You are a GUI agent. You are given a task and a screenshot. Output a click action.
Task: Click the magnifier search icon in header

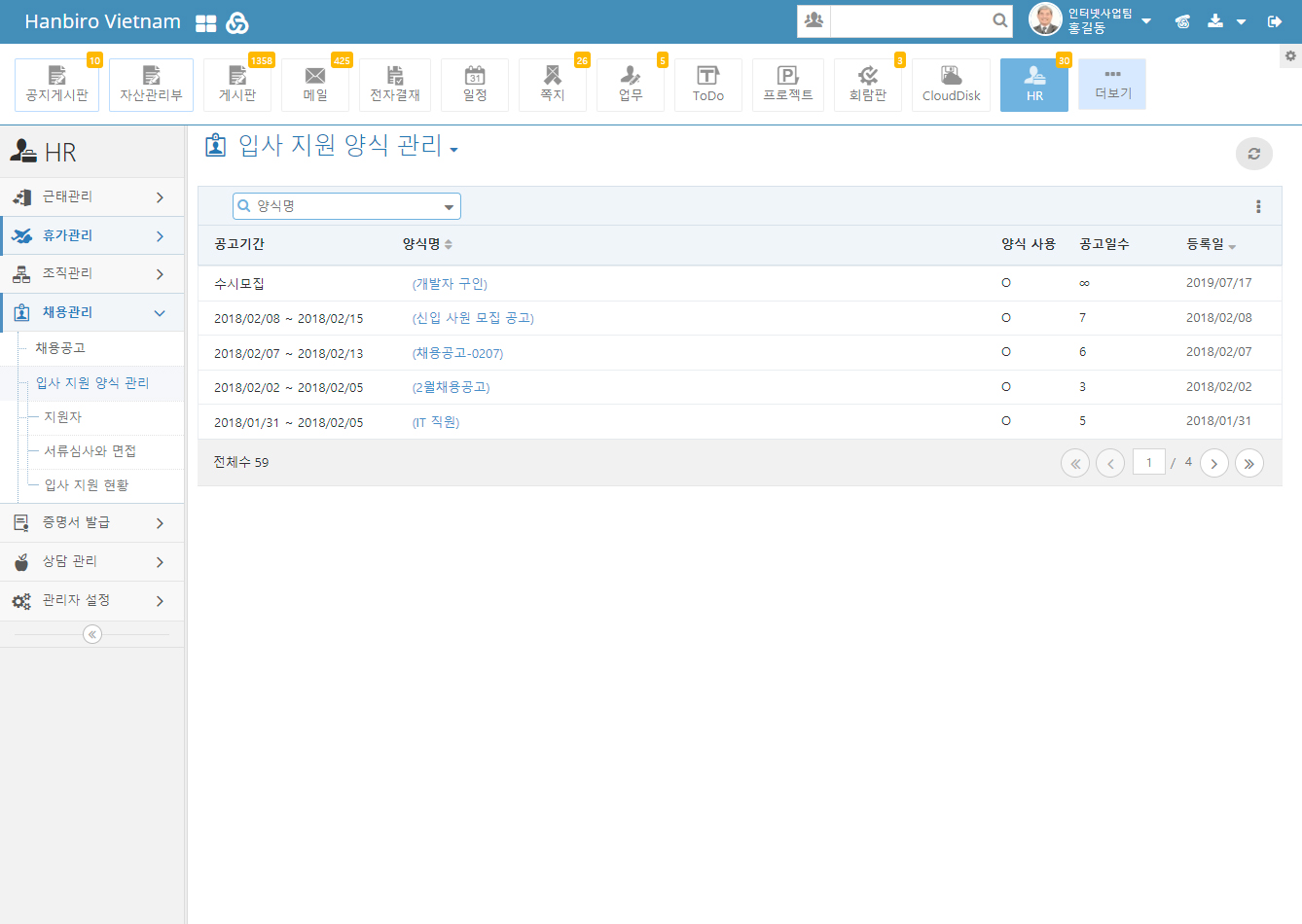999,20
